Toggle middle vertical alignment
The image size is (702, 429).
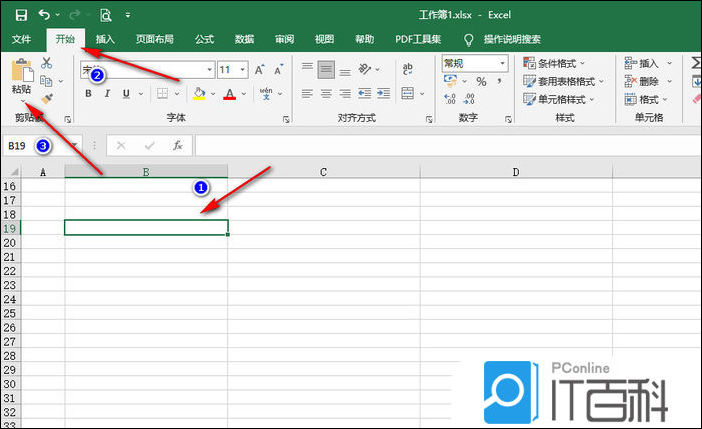(326, 70)
